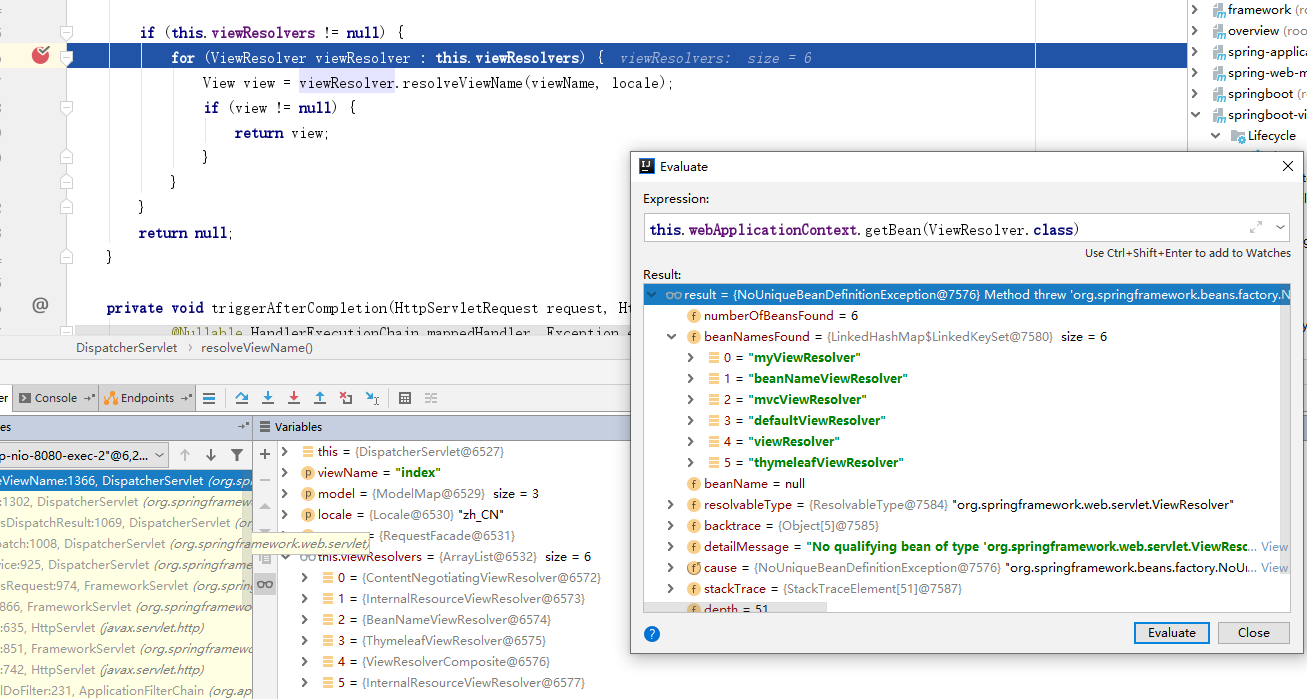Click the frames filter funnel icon

tap(237, 455)
